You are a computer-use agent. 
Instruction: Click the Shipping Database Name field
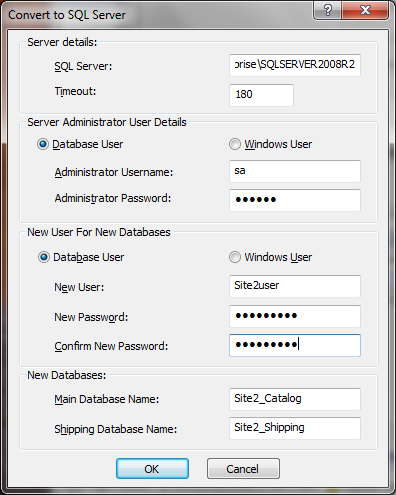click(x=295, y=428)
